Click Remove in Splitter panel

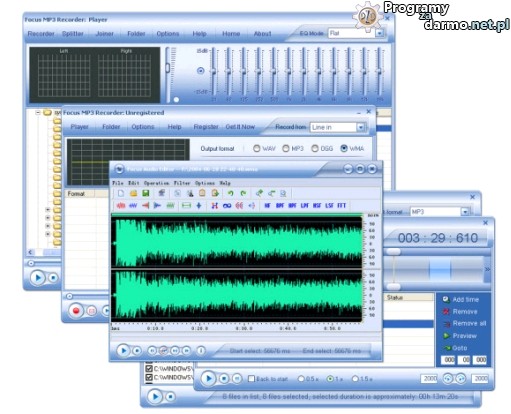click(x=460, y=311)
